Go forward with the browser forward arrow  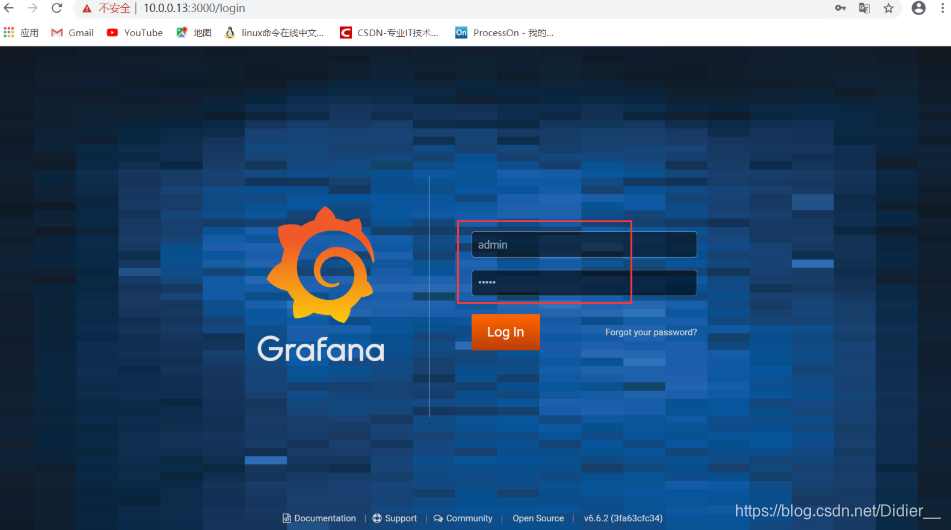(33, 8)
